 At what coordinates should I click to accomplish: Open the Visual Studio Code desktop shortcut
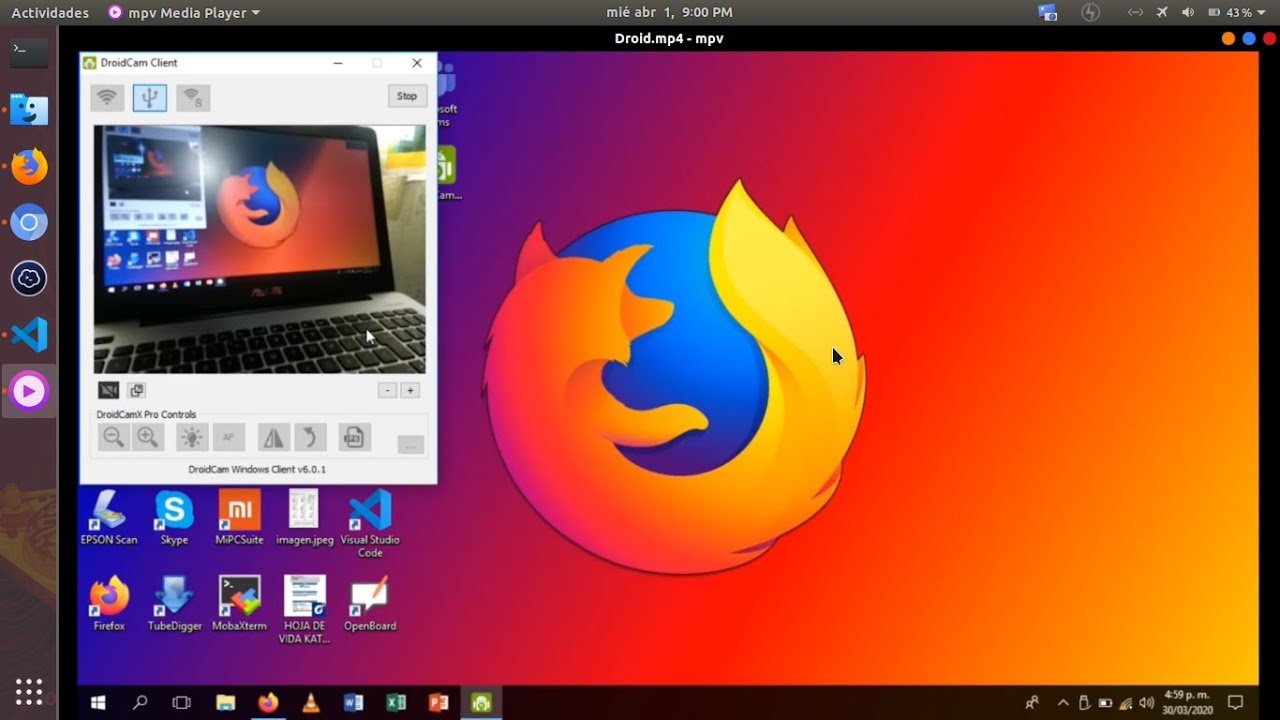click(370, 523)
